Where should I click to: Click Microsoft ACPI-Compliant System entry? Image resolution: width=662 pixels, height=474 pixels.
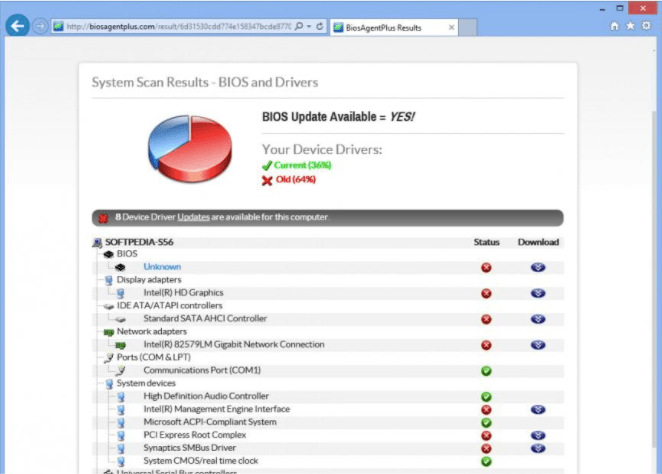coord(210,422)
